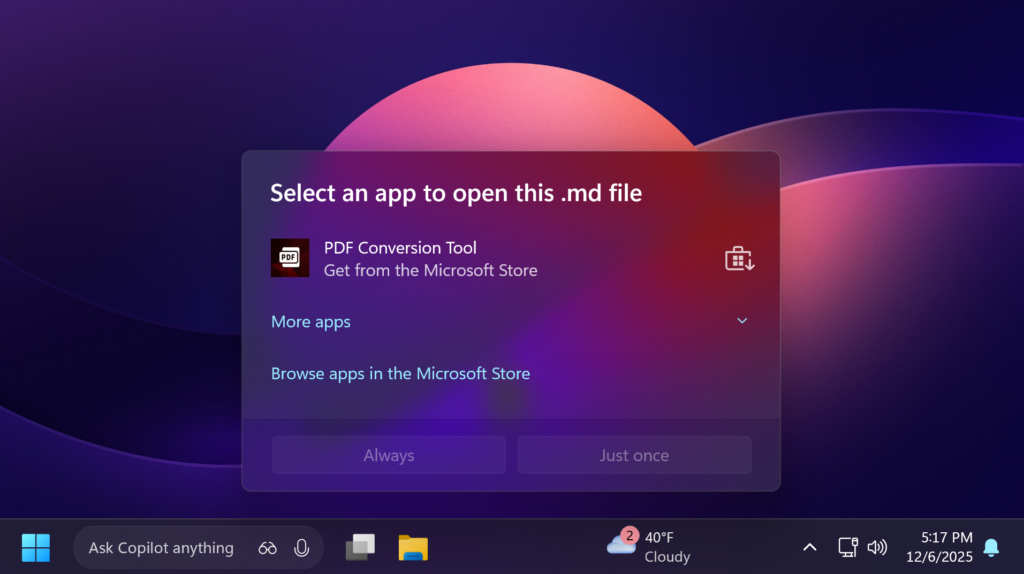Open Browse apps in the Microsoft Store

(400, 374)
